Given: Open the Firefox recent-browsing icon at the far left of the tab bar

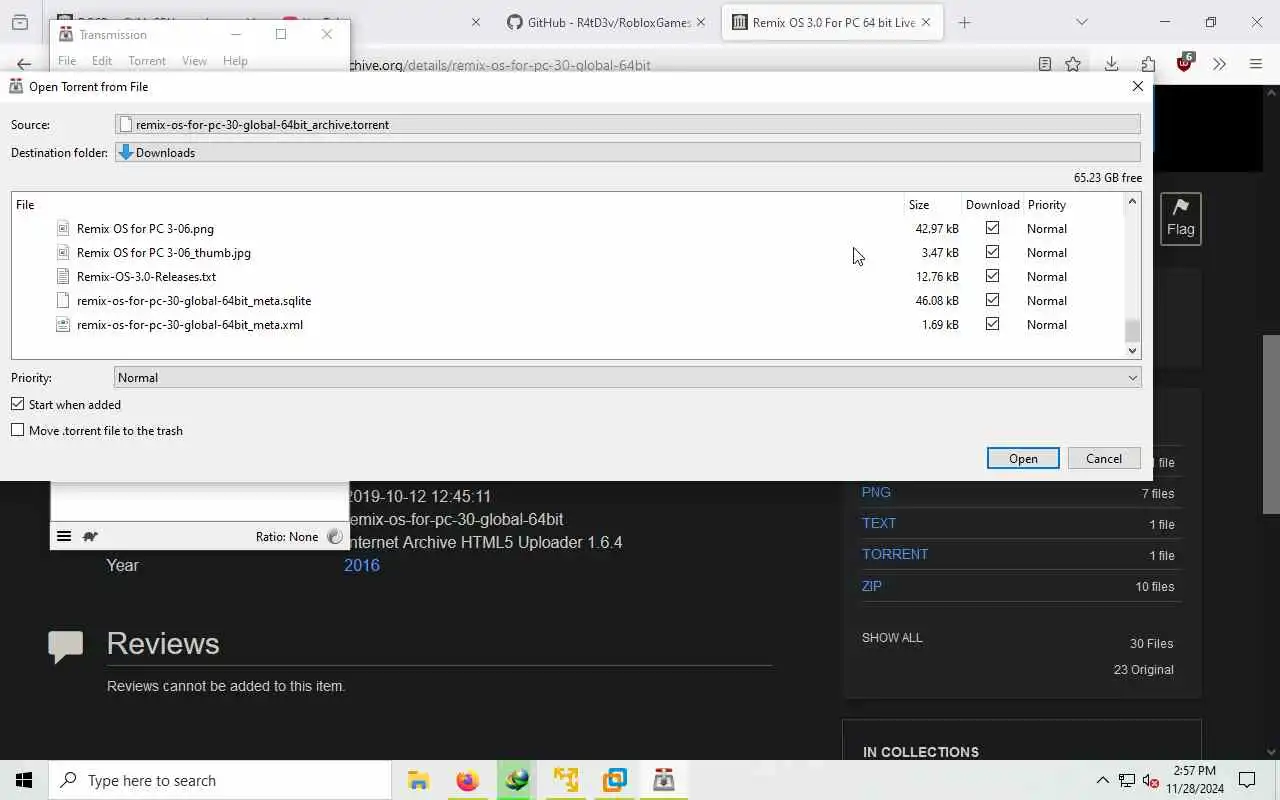Looking at the screenshot, I should point(20,22).
